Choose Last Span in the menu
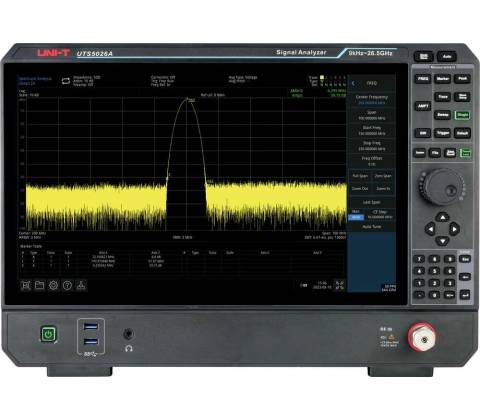 point(372,202)
